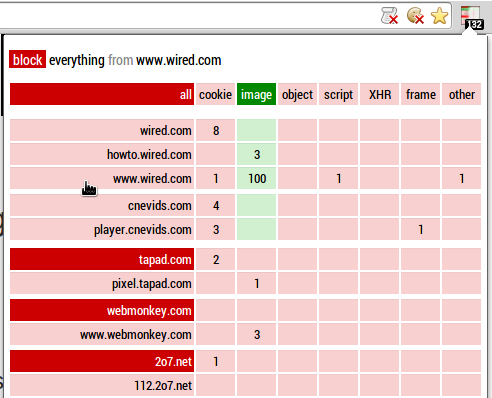
Task: Click wired.com cookie cell showing 8
Action: point(215,130)
